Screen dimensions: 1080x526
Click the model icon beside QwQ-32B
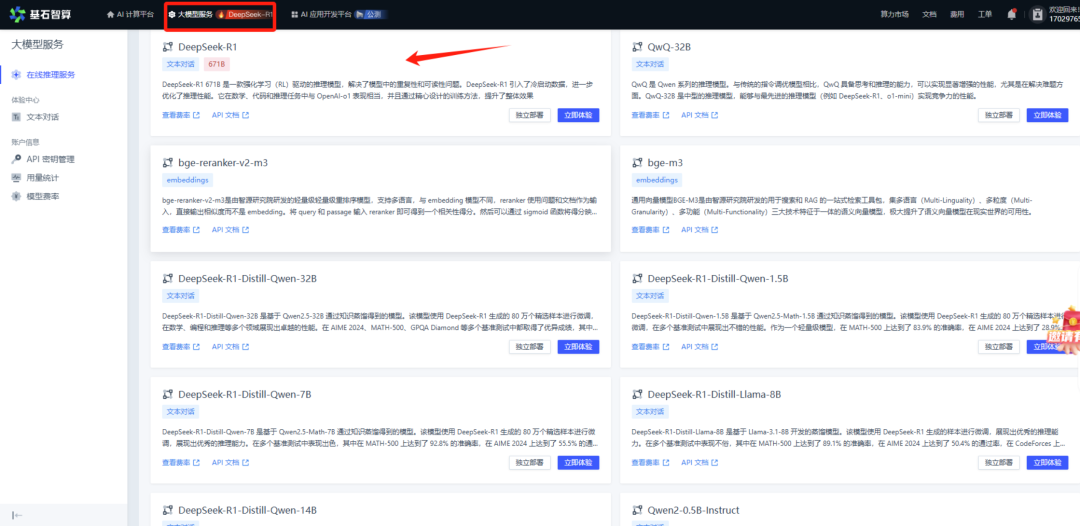tap(637, 48)
